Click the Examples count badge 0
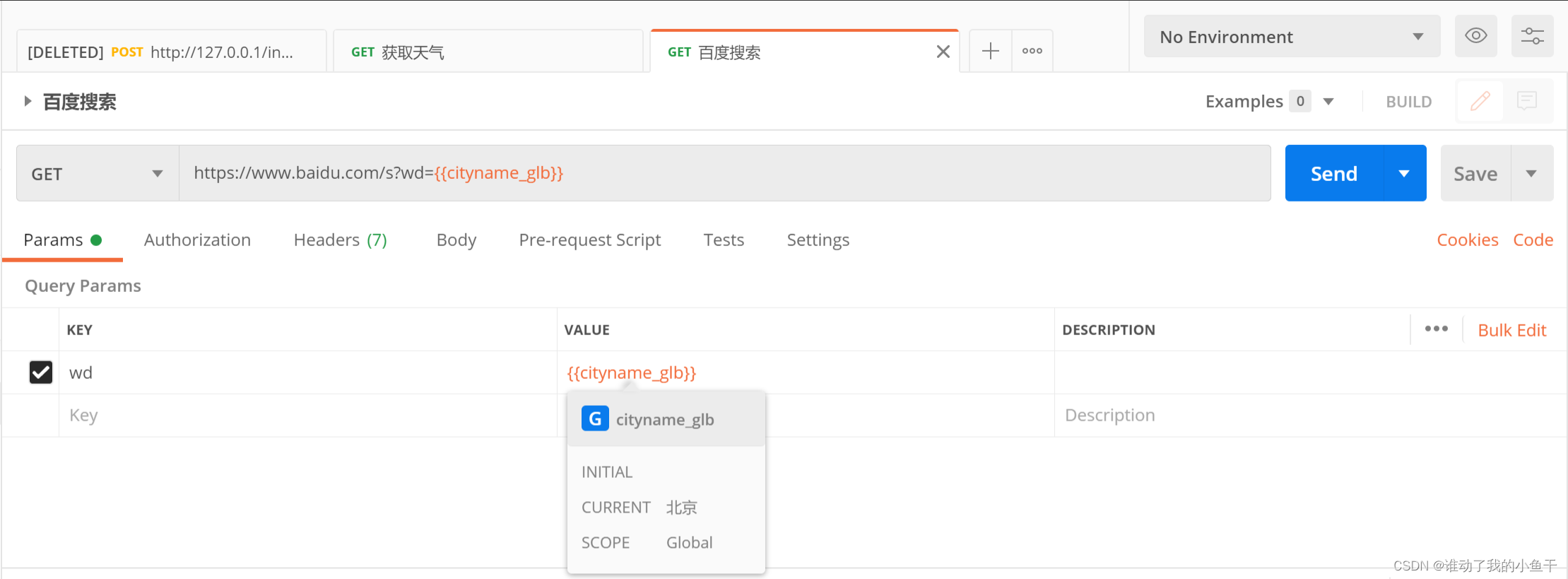Image resolution: width=1568 pixels, height=579 pixels. tap(1300, 101)
